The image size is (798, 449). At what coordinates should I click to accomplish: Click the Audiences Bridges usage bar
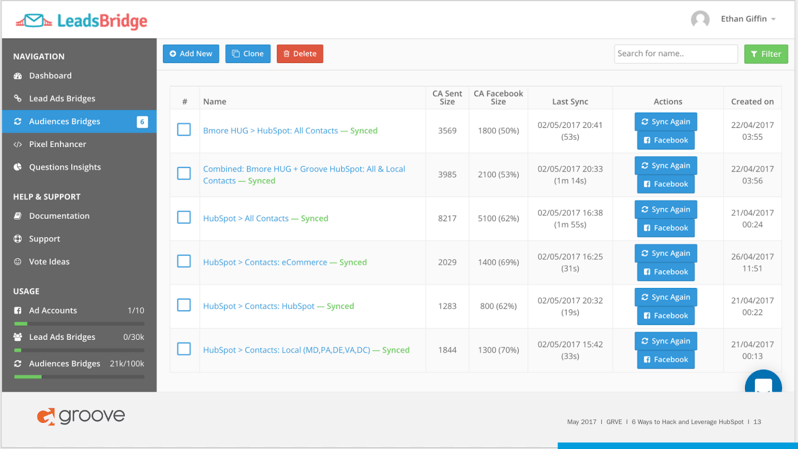(x=79, y=377)
